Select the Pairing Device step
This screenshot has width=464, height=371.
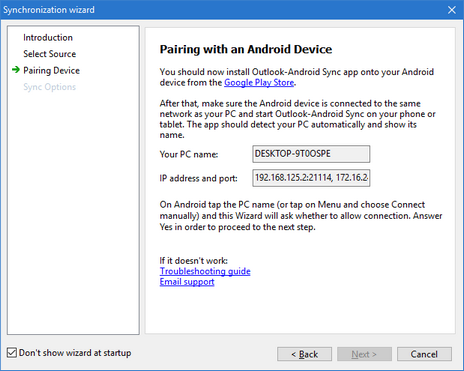(52, 71)
